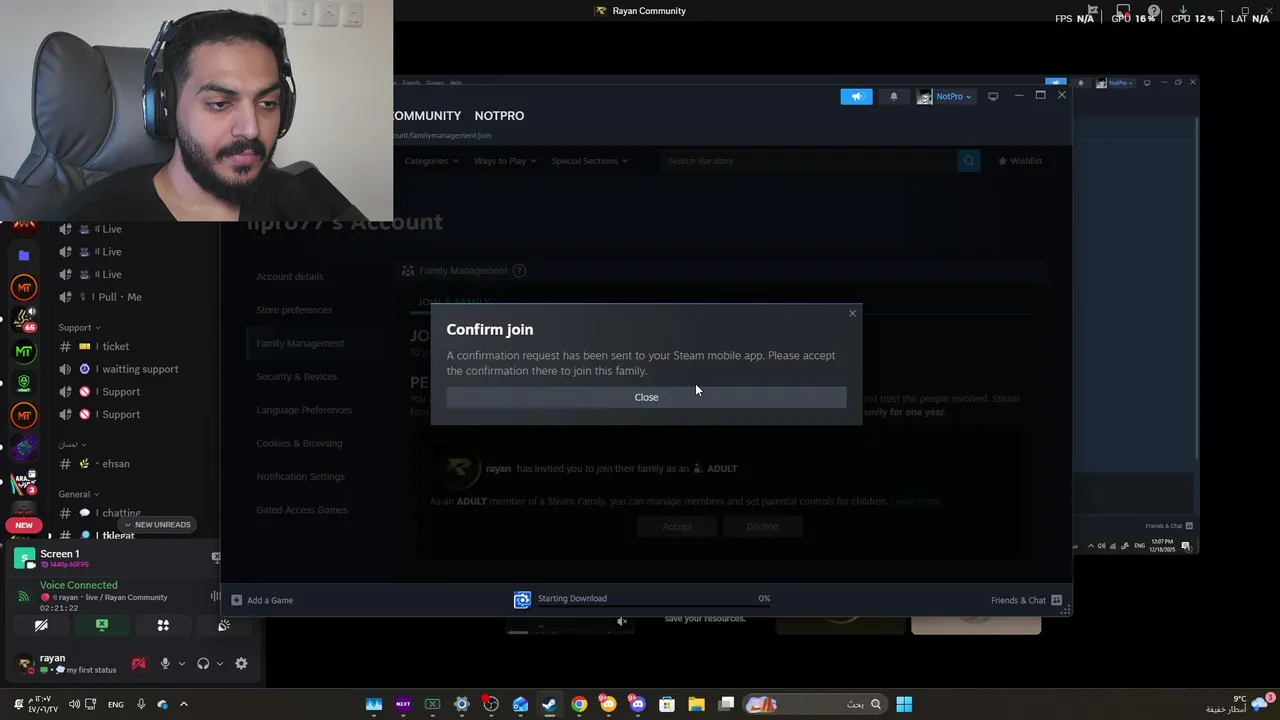The image size is (1280, 720).
Task: Open Special Sections dropdown
Action: (590, 161)
